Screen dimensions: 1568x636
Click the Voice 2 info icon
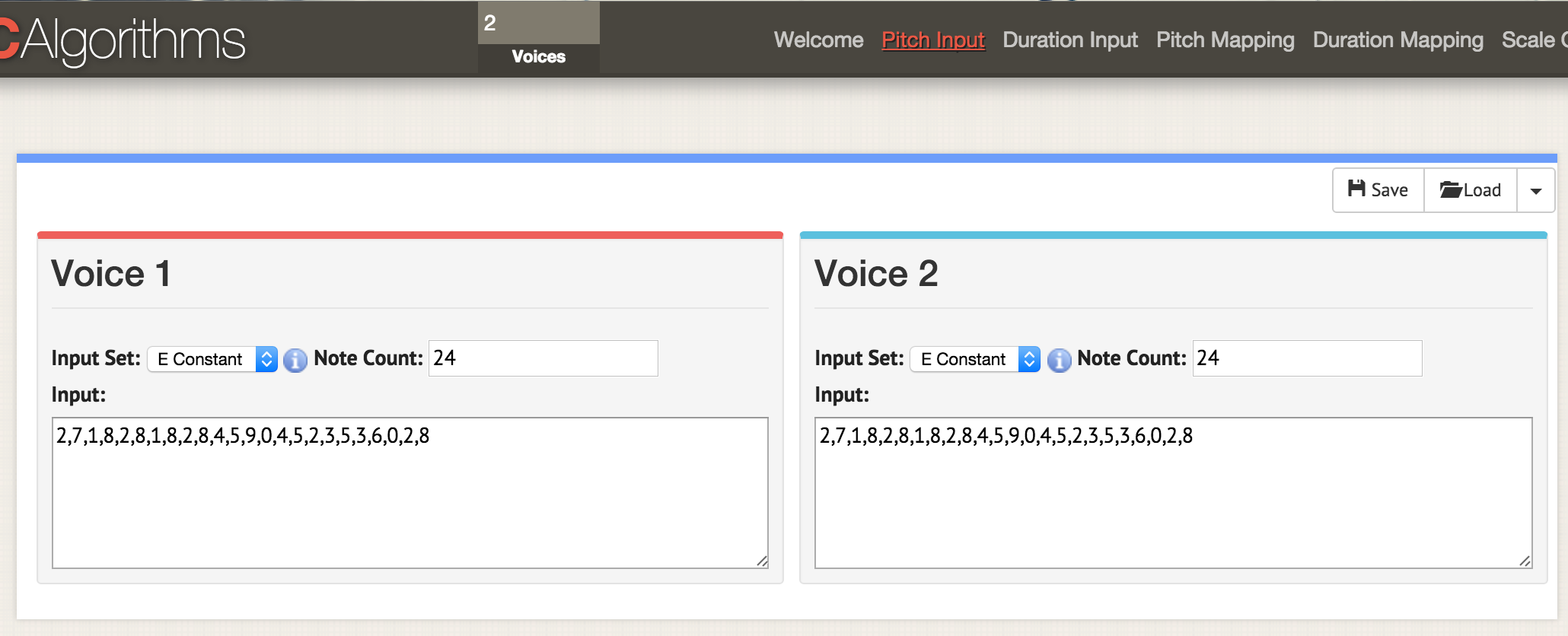[1059, 360]
